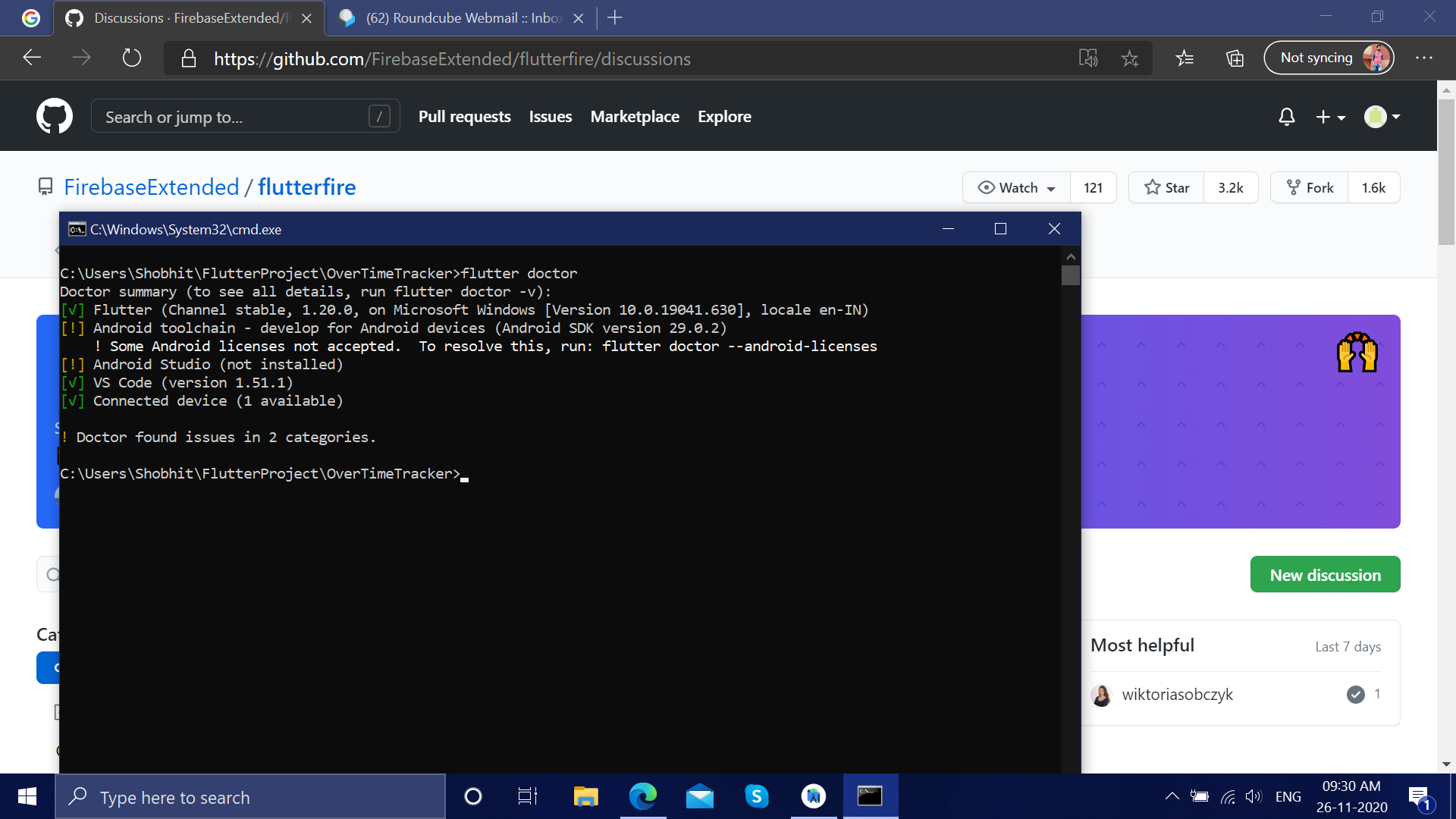Screen dimensions: 1456x819
Task: Click the taskbar search box
Action: point(250,796)
